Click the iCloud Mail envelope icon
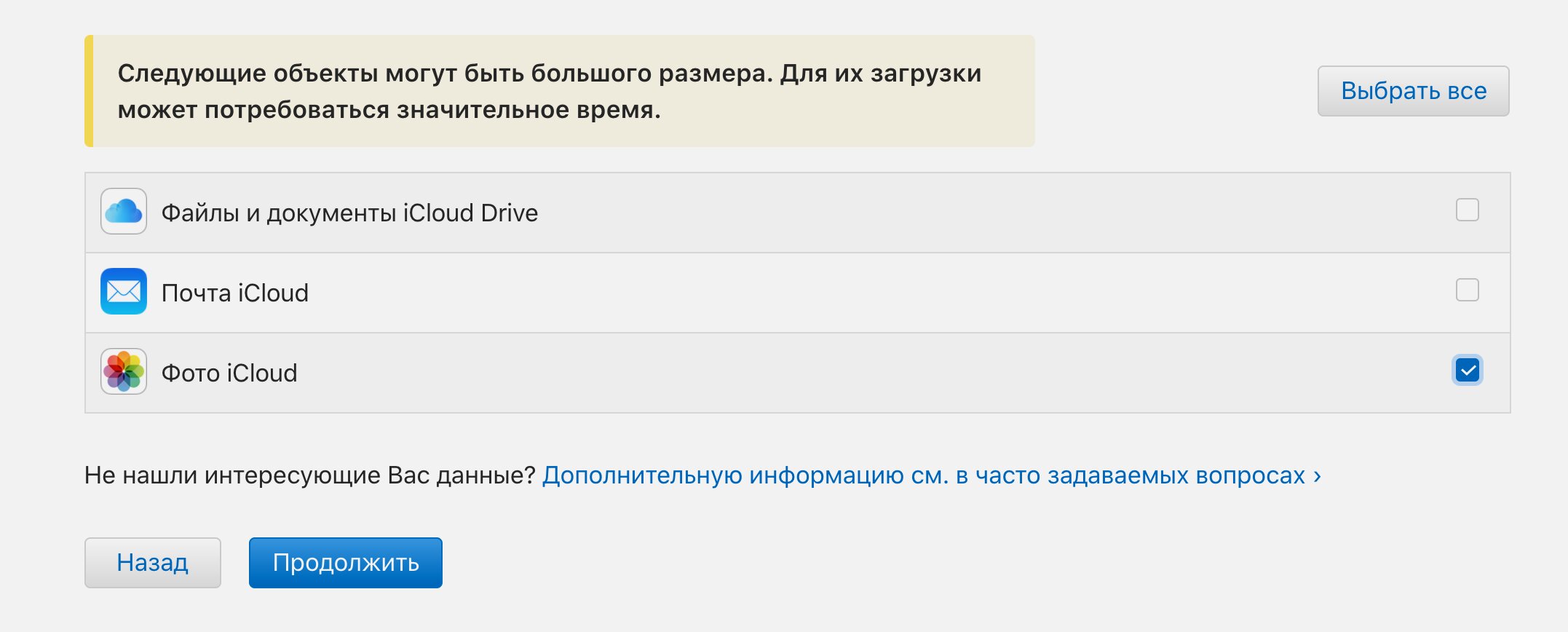This screenshot has height=632, width=1568. (124, 291)
